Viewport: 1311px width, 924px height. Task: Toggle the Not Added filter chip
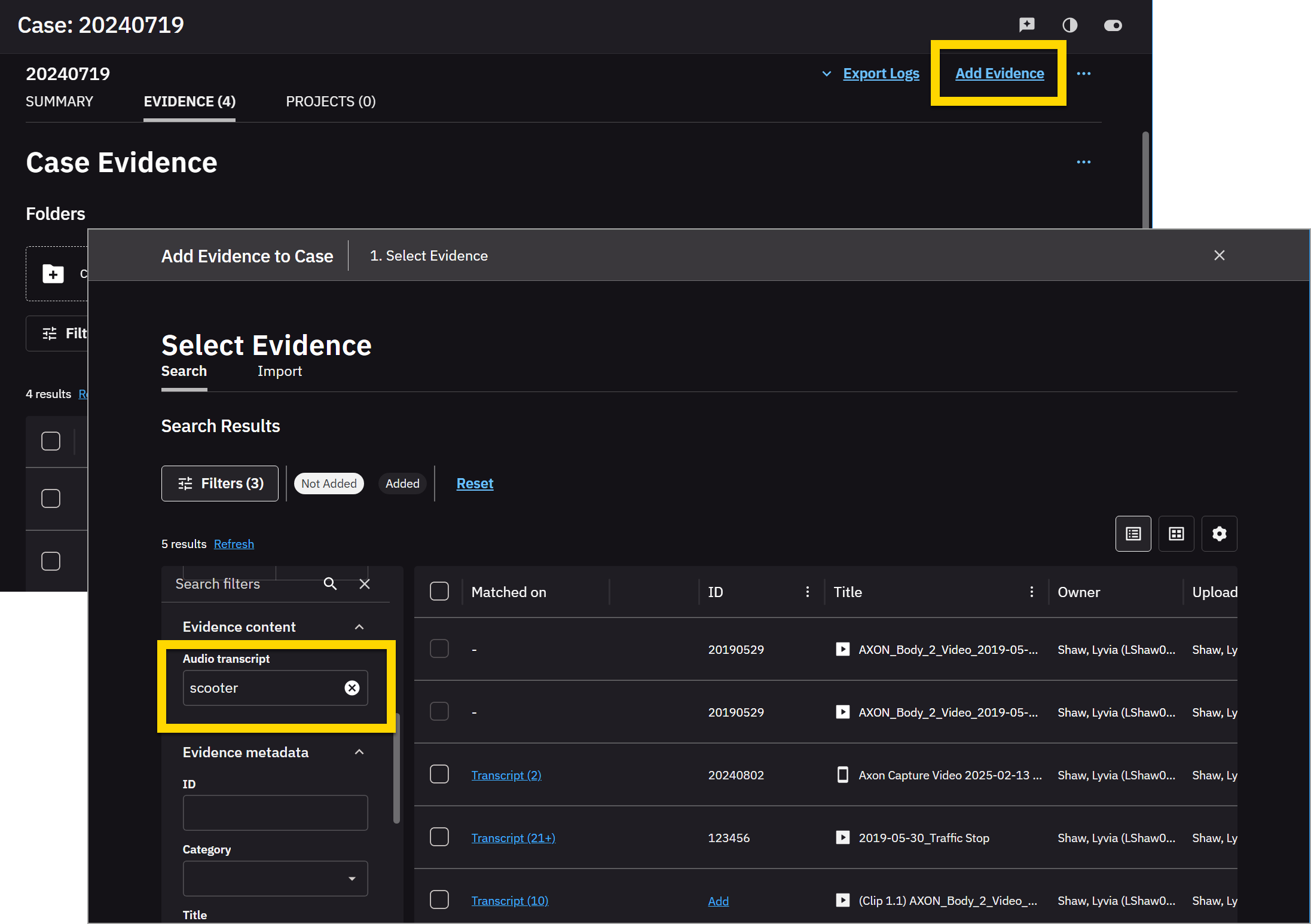[329, 484]
